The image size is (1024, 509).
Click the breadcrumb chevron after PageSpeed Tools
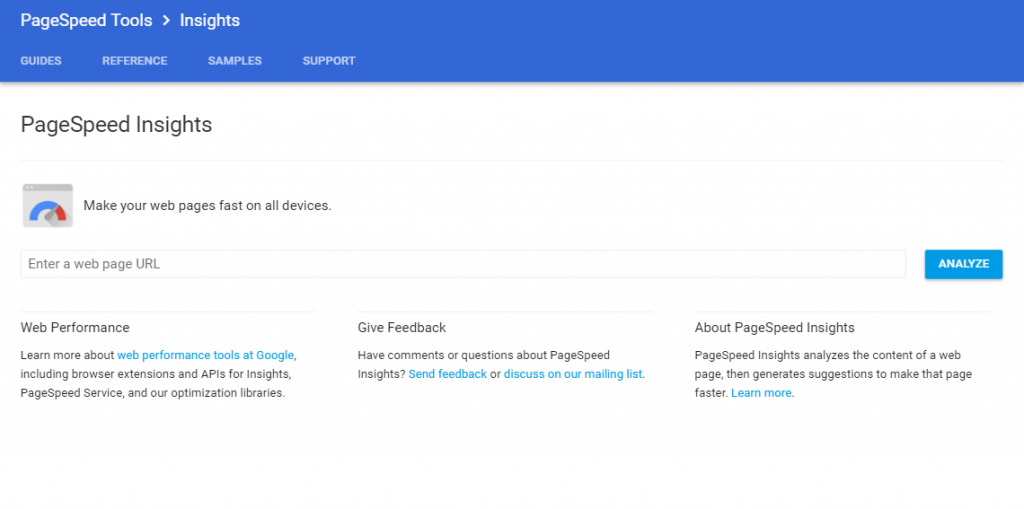pyautogui.click(x=166, y=21)
